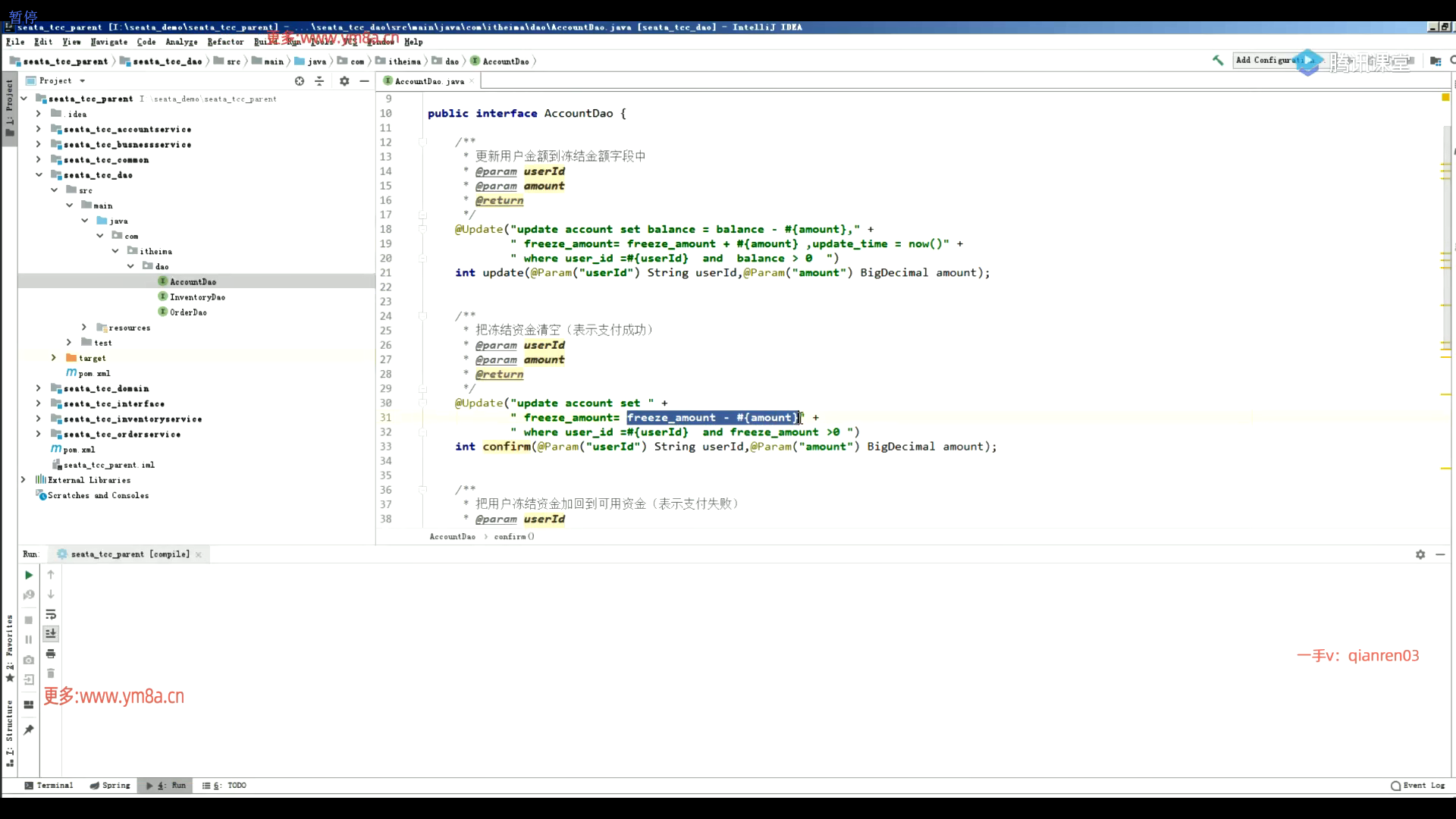Click locate/scroll from source target icon
The height and width of the screenshot is (819, 1456).
300,81
